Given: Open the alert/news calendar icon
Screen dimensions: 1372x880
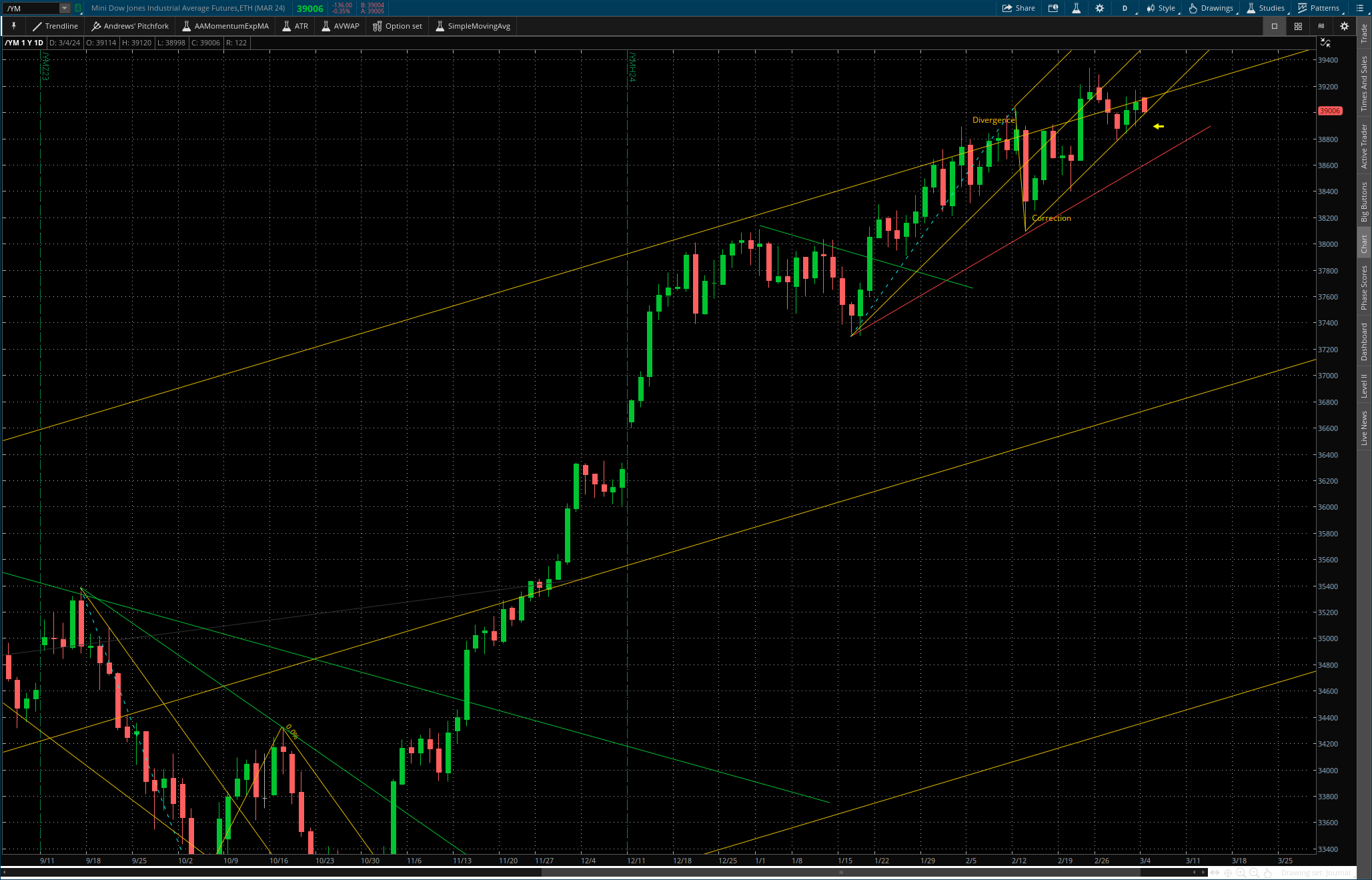Looking at the screenshot, I should pyautogui.click(x=1053, y=8).
